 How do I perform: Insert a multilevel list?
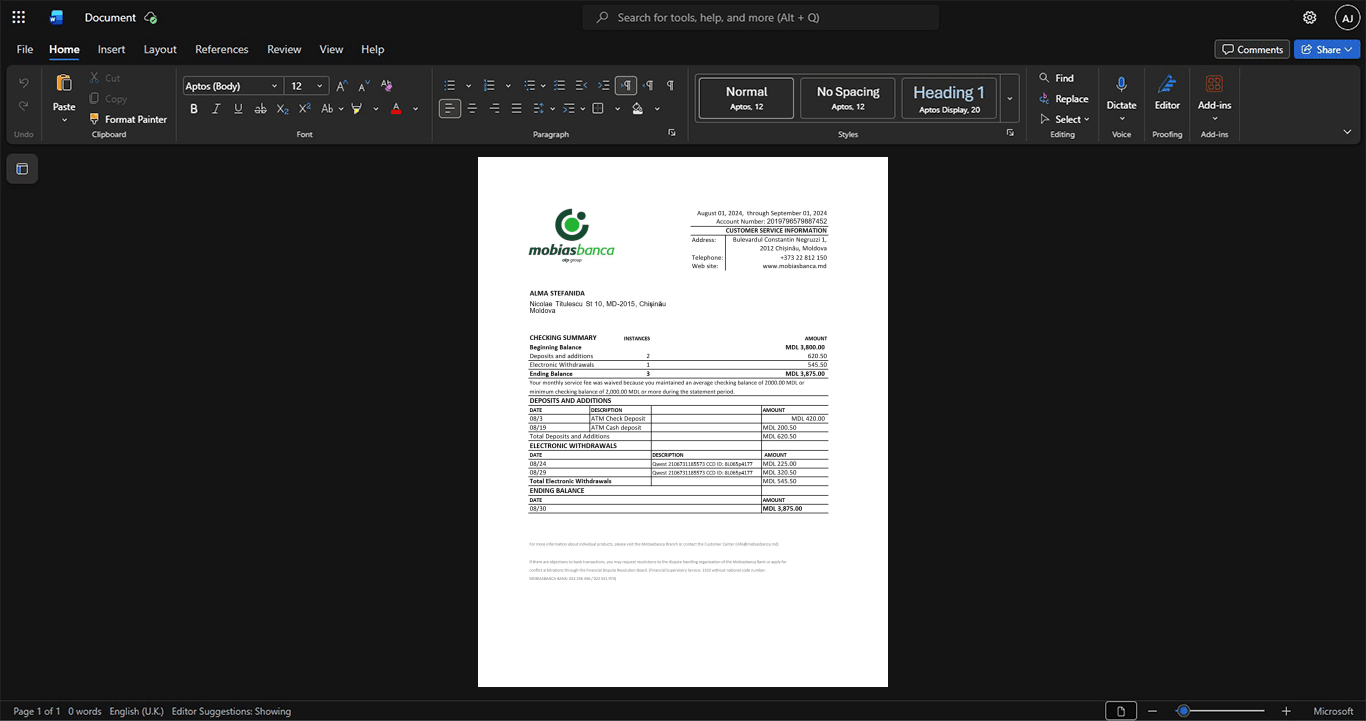(x=529, y=86)
